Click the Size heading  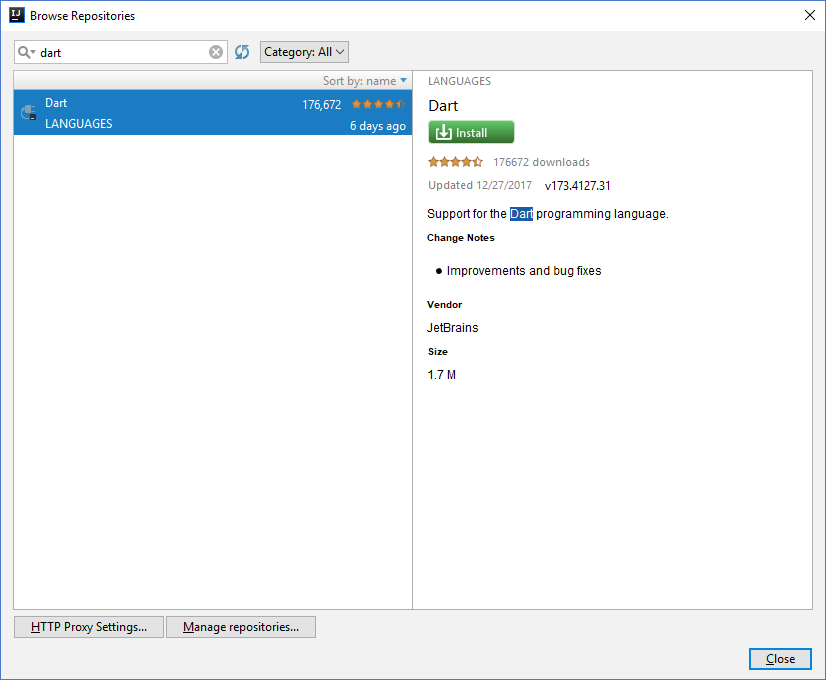tap(437, 351)
